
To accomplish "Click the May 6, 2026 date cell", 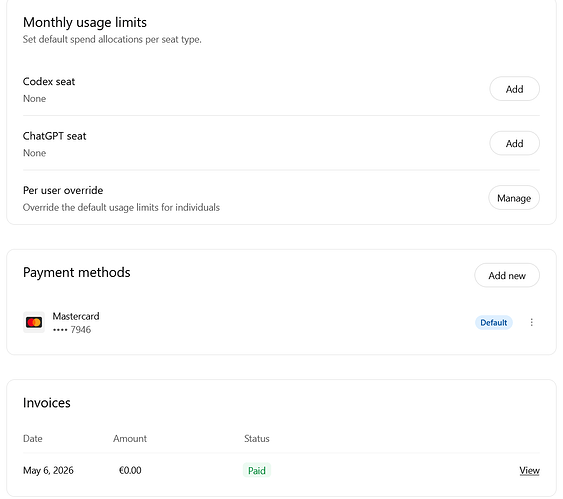I will (x=48, y=470).
